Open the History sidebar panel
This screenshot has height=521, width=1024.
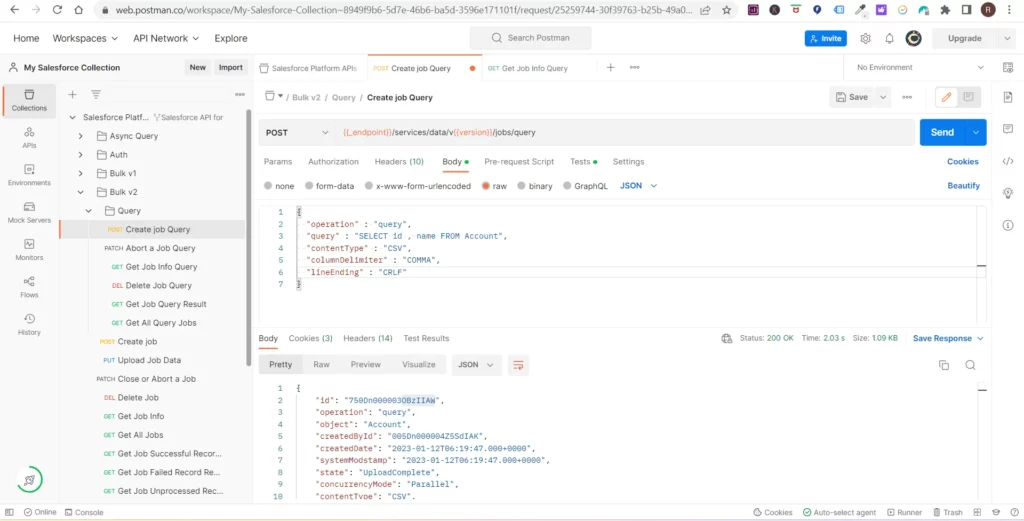tap(29, 324)
